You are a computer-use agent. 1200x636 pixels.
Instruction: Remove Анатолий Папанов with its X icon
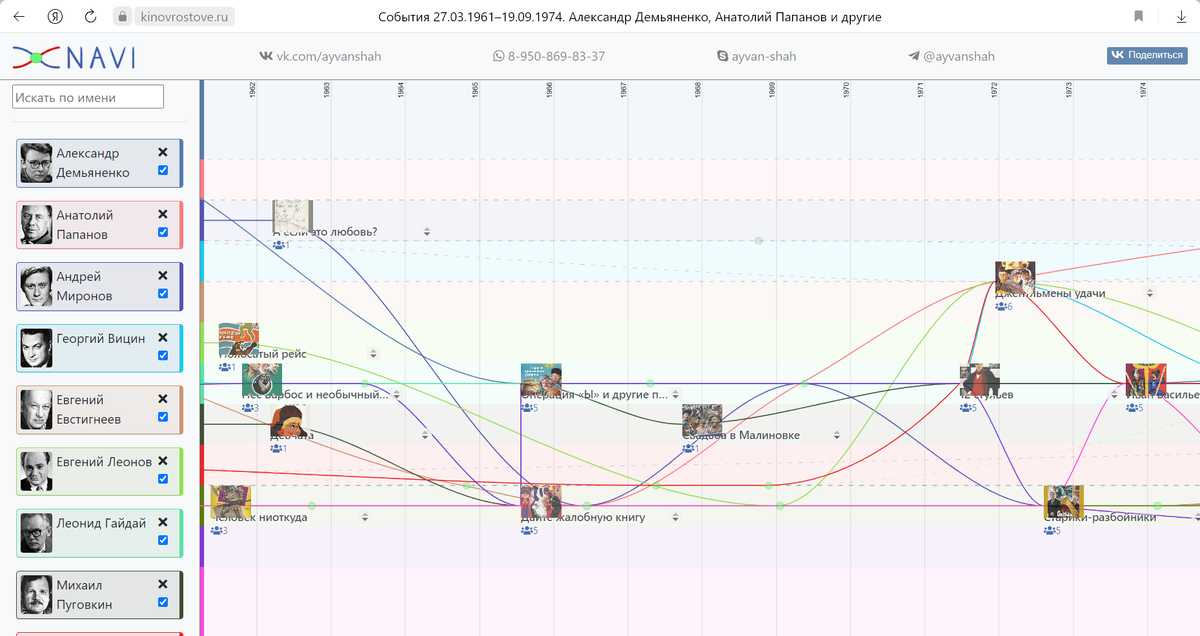click(163, 214)
